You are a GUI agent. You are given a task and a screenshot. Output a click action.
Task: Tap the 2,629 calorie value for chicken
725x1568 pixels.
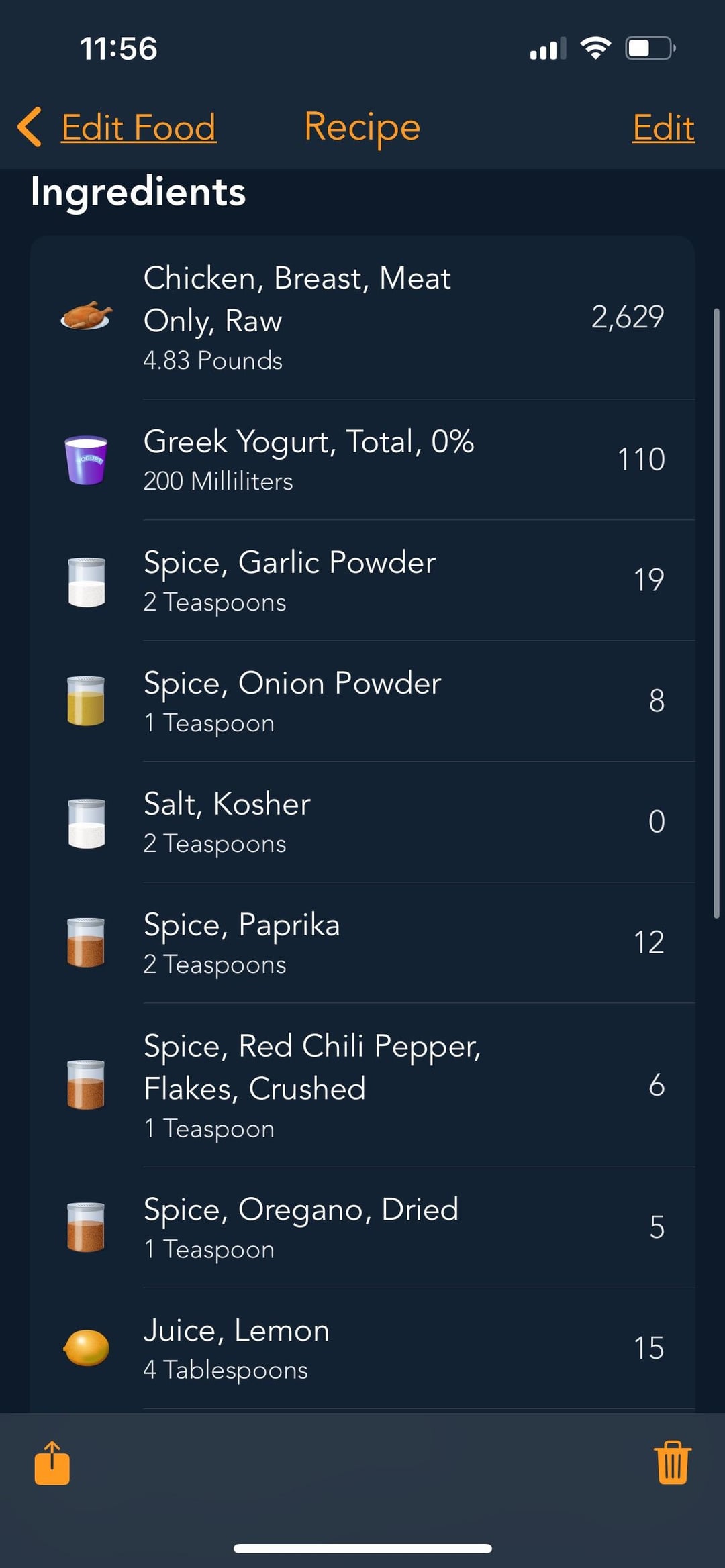628,317
